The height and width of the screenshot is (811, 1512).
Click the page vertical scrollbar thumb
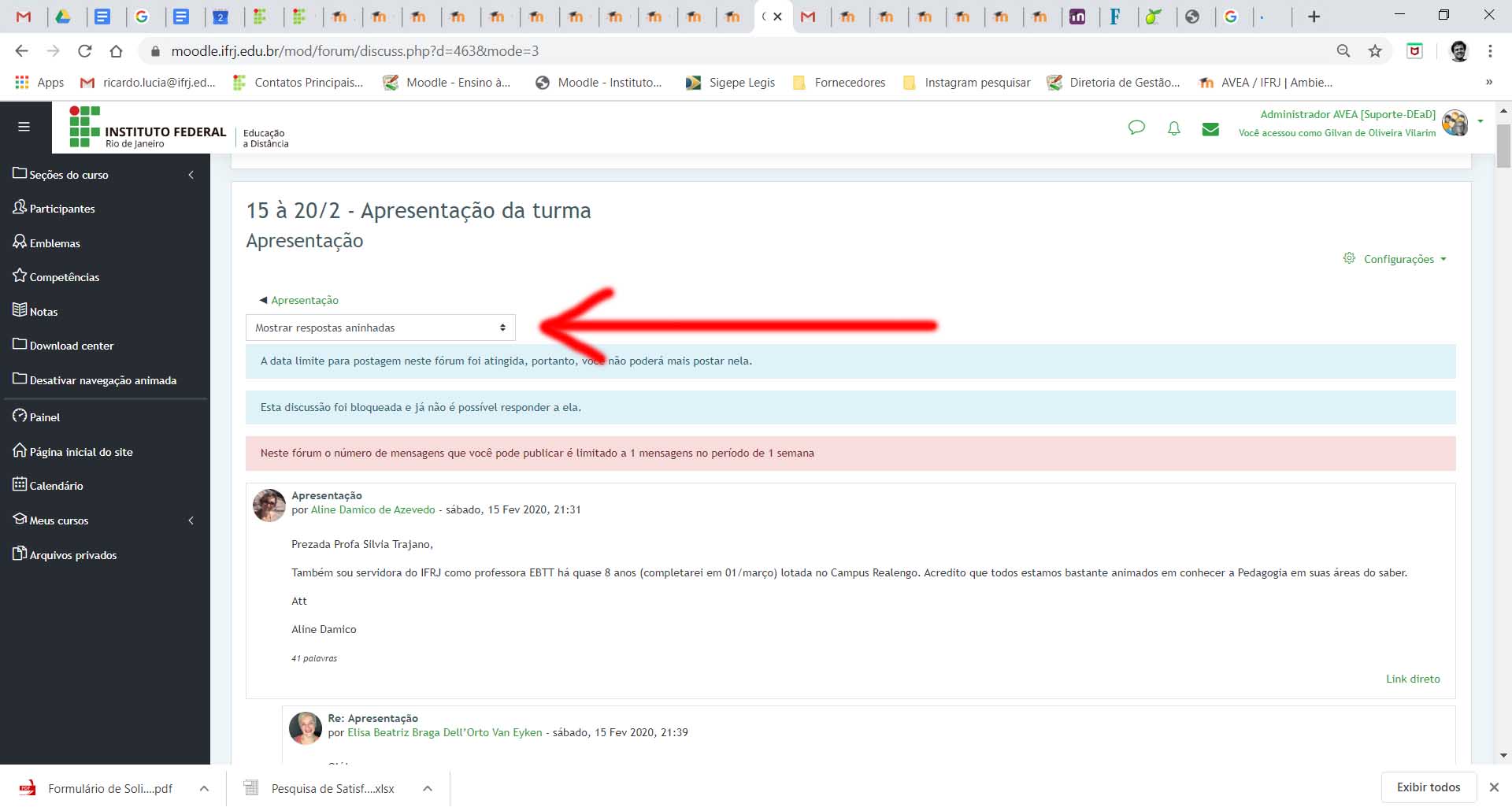pos(1503,146)
